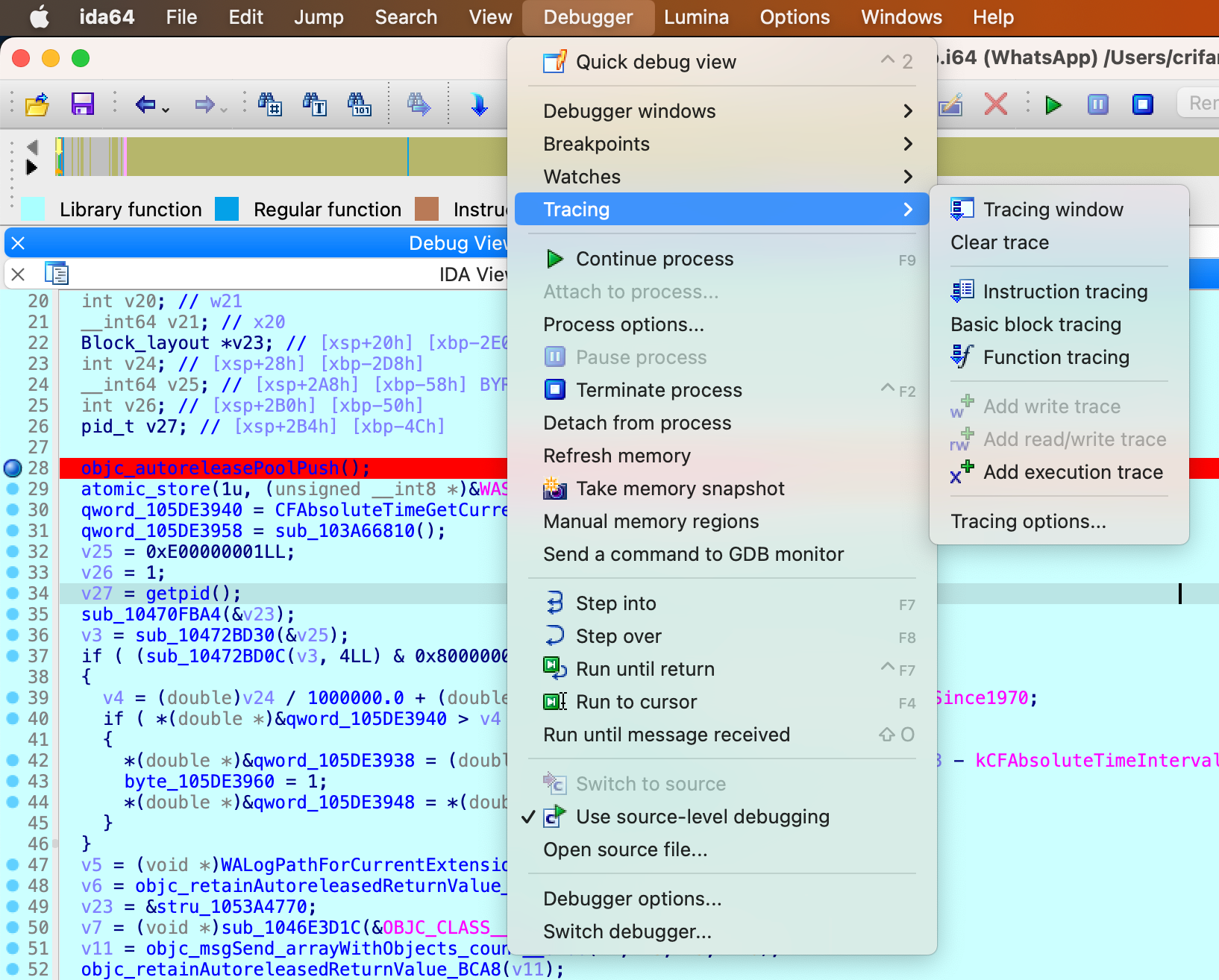Pause the process with the toolbar pause button
The height and width of the screenshot is (980, 1219).
coord(1098,104)
